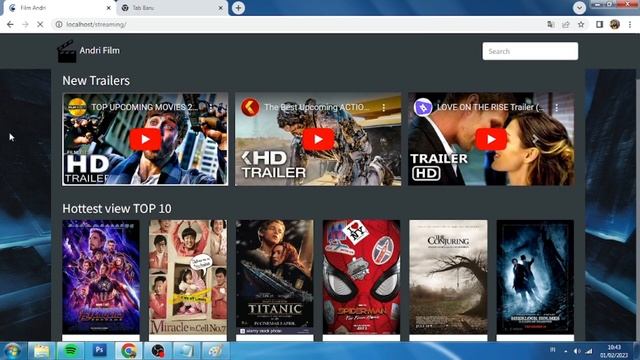The image size is (640, 360).
Task: Click the share page icon
Action: coord(566,24)
